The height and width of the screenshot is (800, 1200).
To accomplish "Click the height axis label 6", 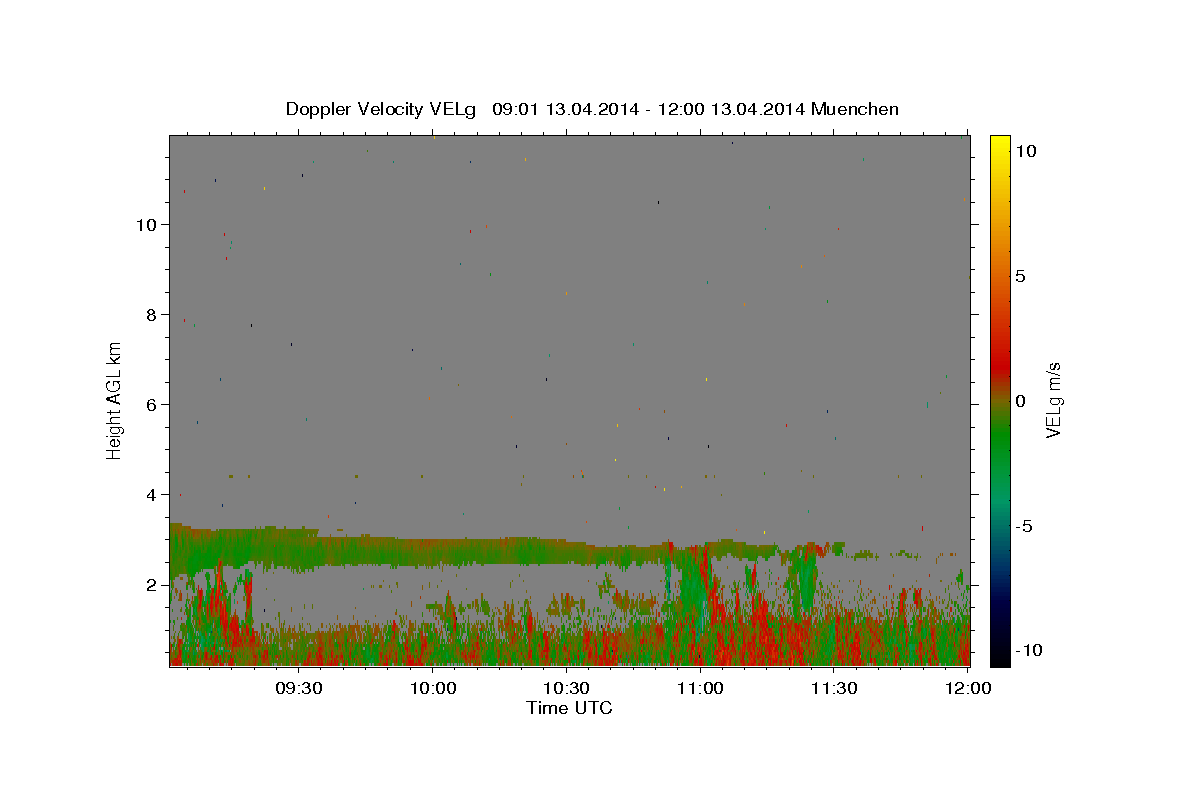I will (154, 405).
